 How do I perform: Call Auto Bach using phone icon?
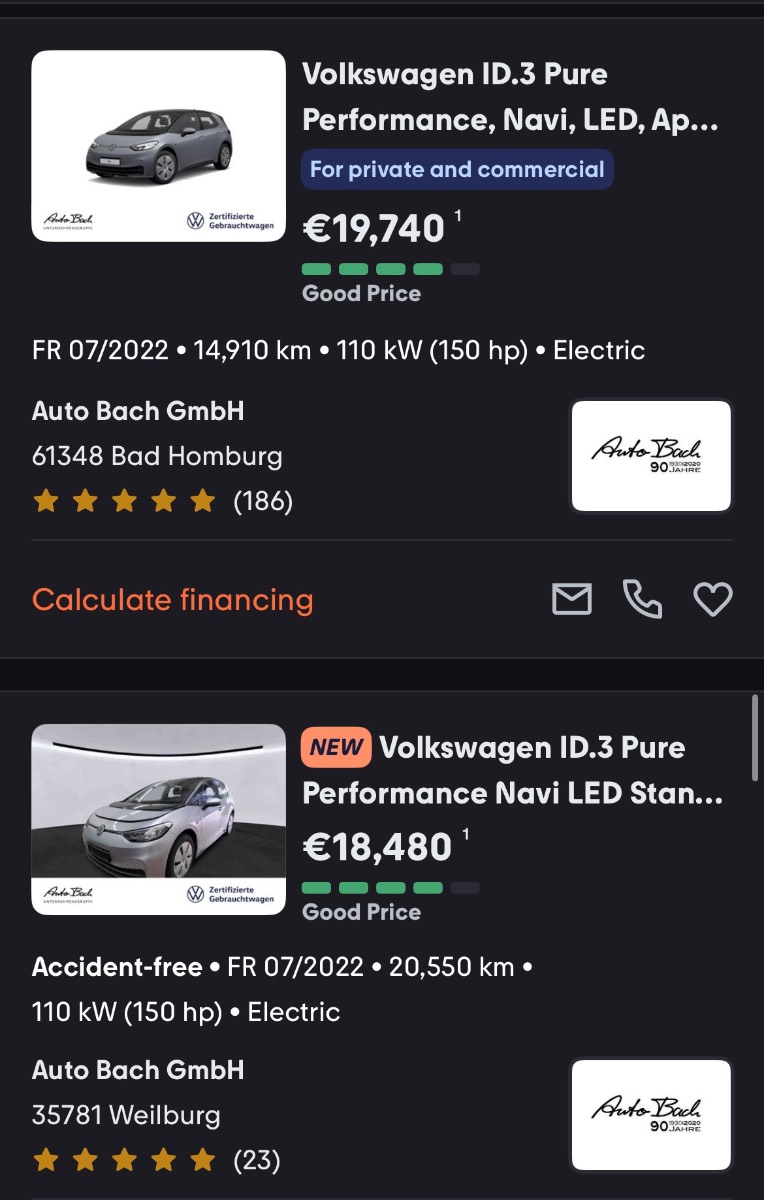click(642, 599)
